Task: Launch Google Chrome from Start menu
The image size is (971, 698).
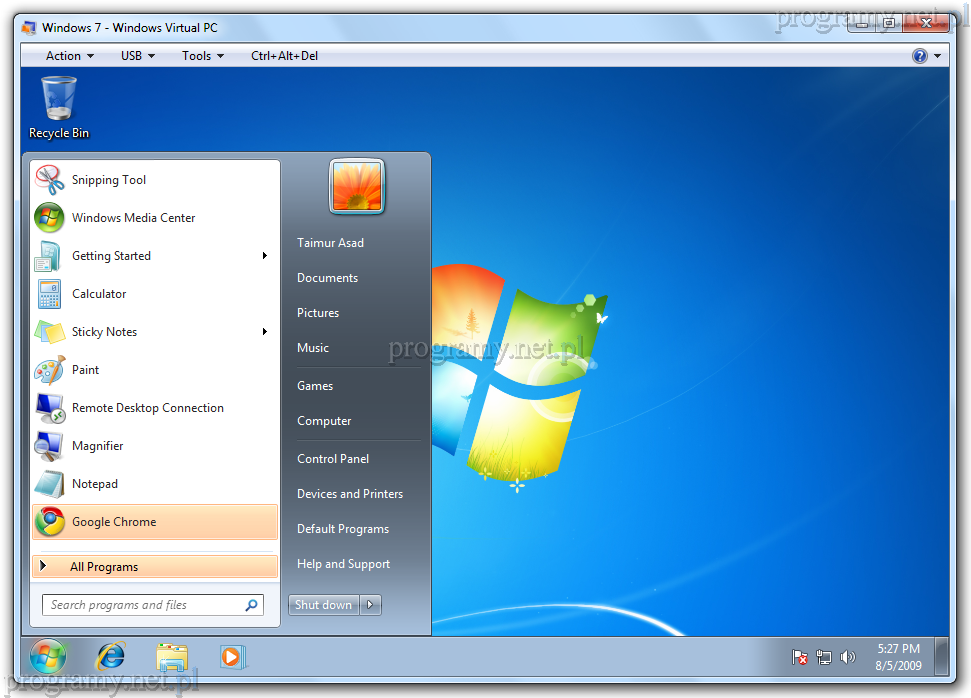Action: coord(114,522)
